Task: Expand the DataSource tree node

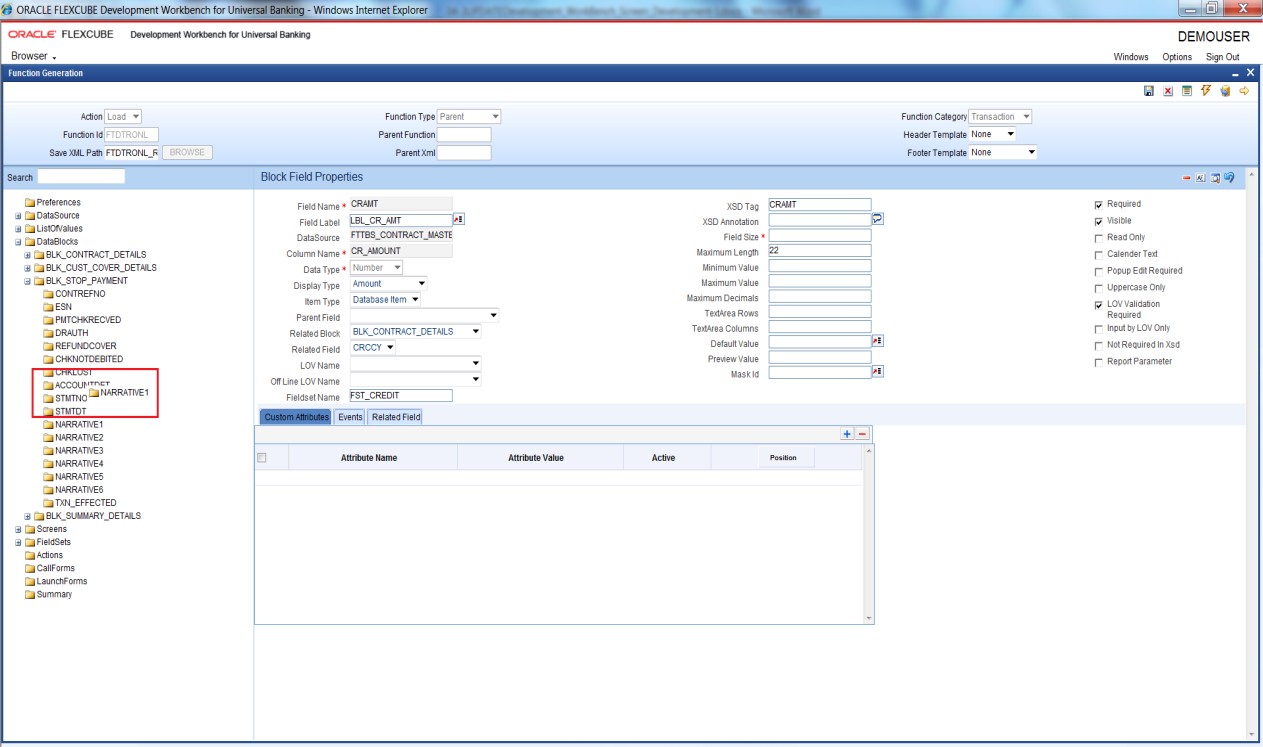Action: pos(18,216)
